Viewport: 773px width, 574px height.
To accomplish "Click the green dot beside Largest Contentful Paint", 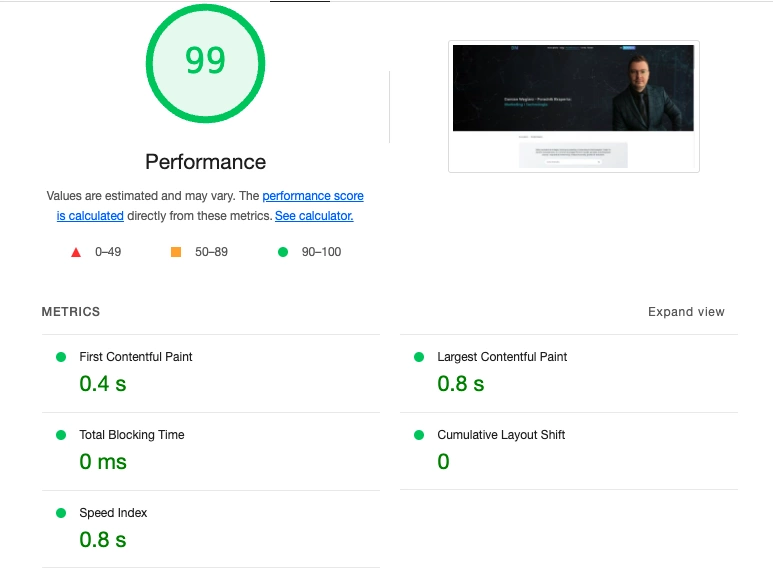I will 419,357.
